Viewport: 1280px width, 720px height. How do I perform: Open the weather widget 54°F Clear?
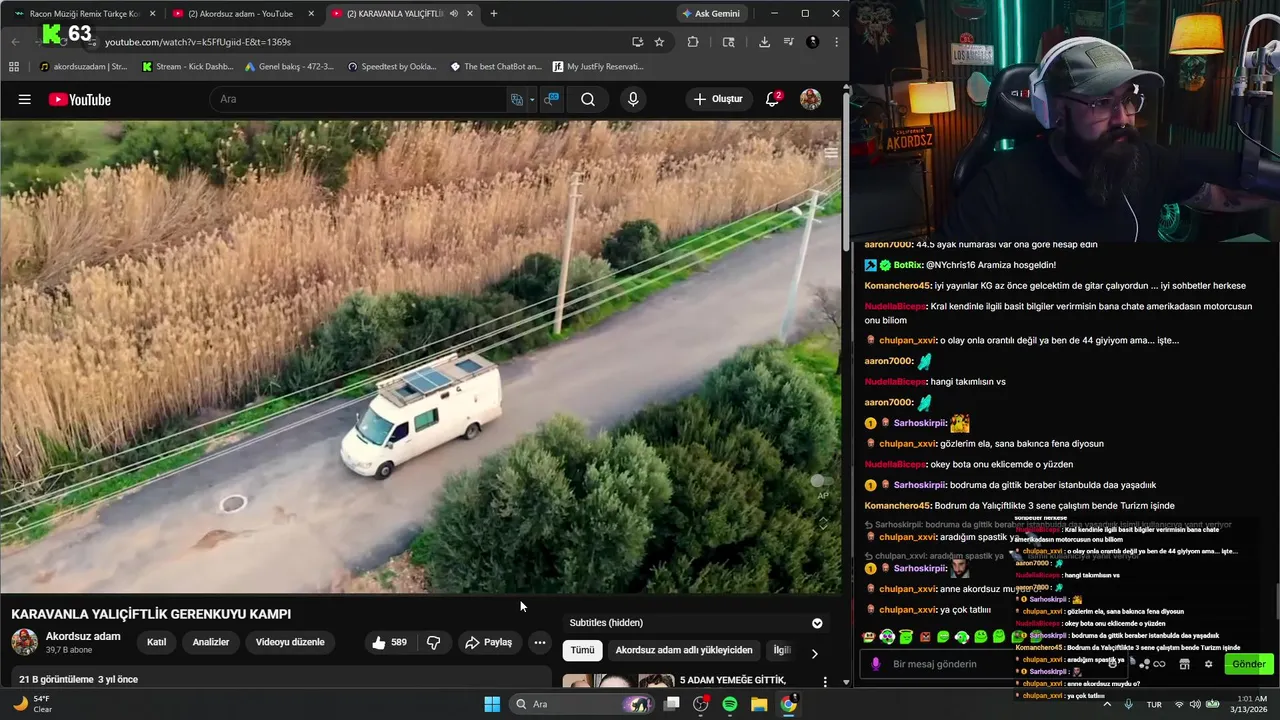click(35, 704)
